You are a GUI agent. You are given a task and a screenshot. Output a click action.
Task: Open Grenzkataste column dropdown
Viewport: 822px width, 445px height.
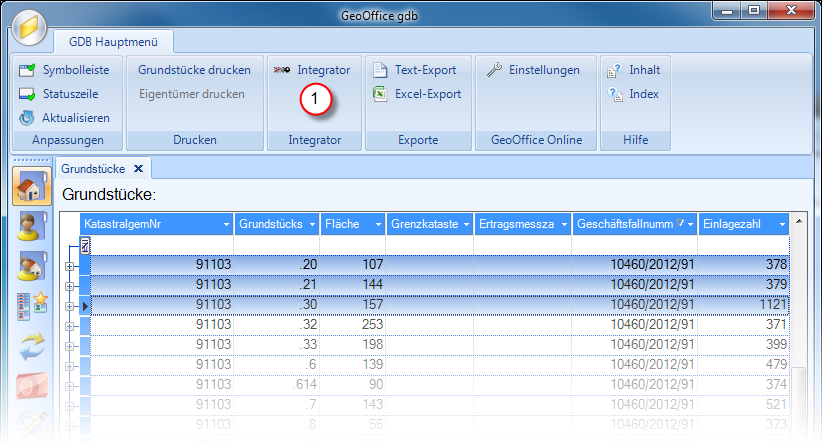pyautogui.click(x=467, y=224)
